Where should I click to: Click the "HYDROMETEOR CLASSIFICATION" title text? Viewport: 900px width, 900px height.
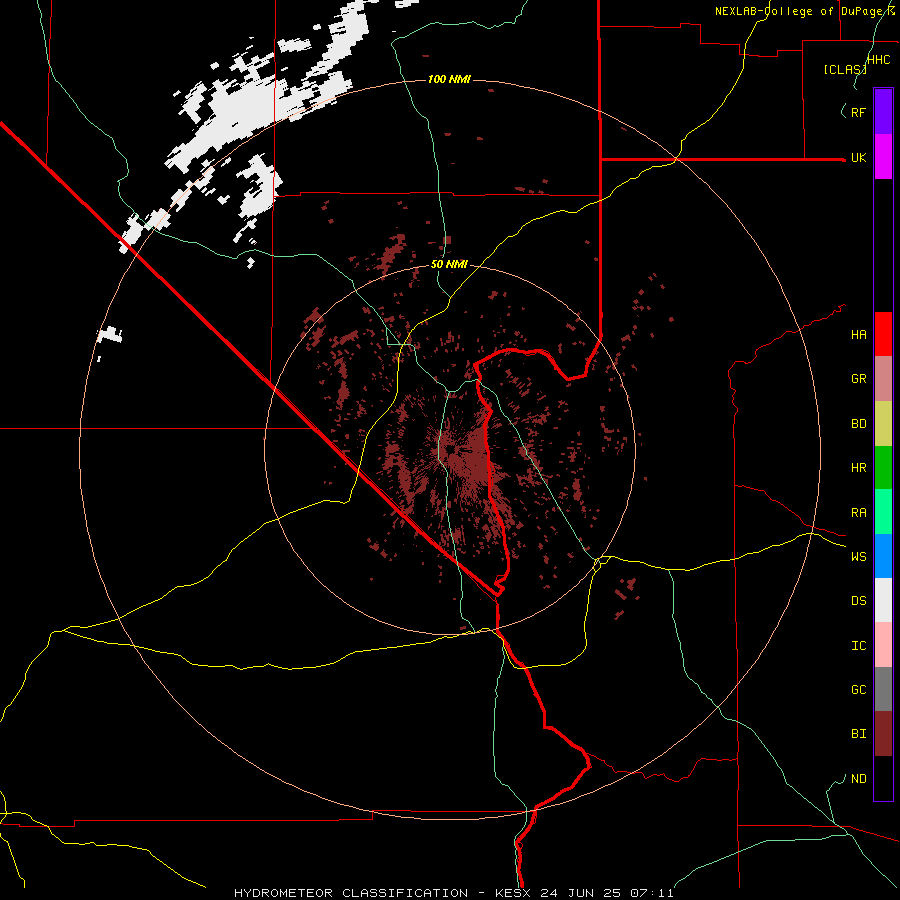351,893
